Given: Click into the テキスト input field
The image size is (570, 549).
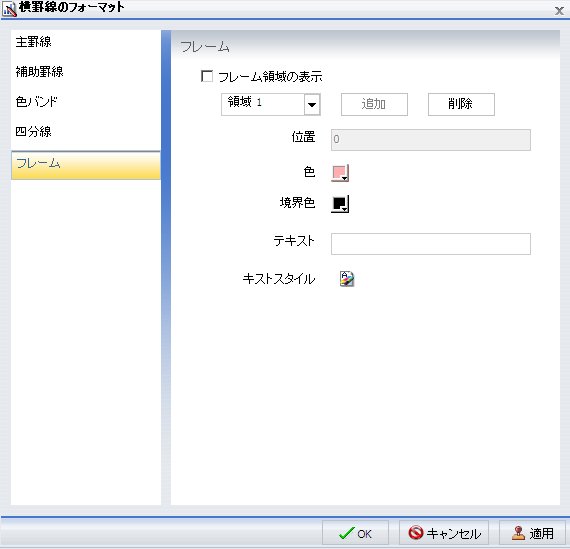Looking at the screenshot, I should tap(430, 244).
